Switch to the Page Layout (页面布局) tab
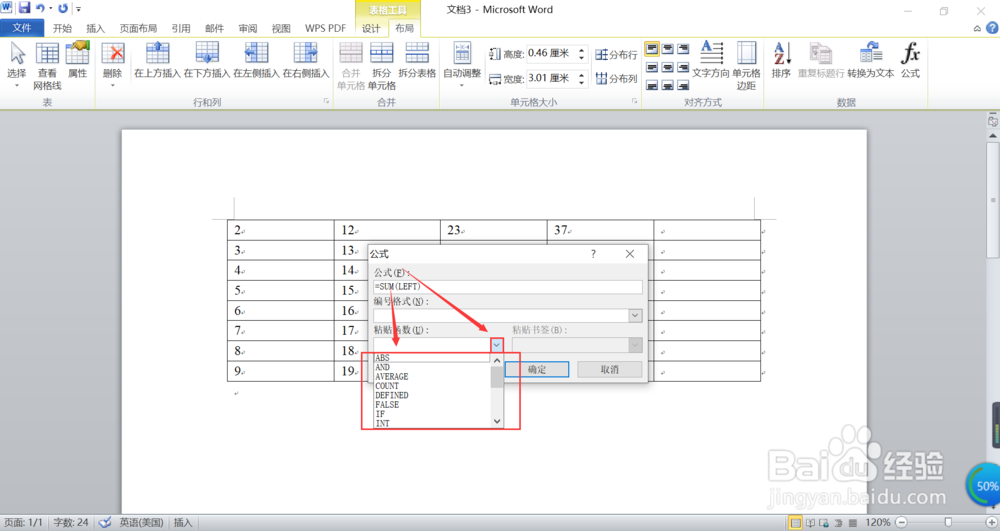Viewport: 1000px width, 531px height. click(x=138, y=28)
